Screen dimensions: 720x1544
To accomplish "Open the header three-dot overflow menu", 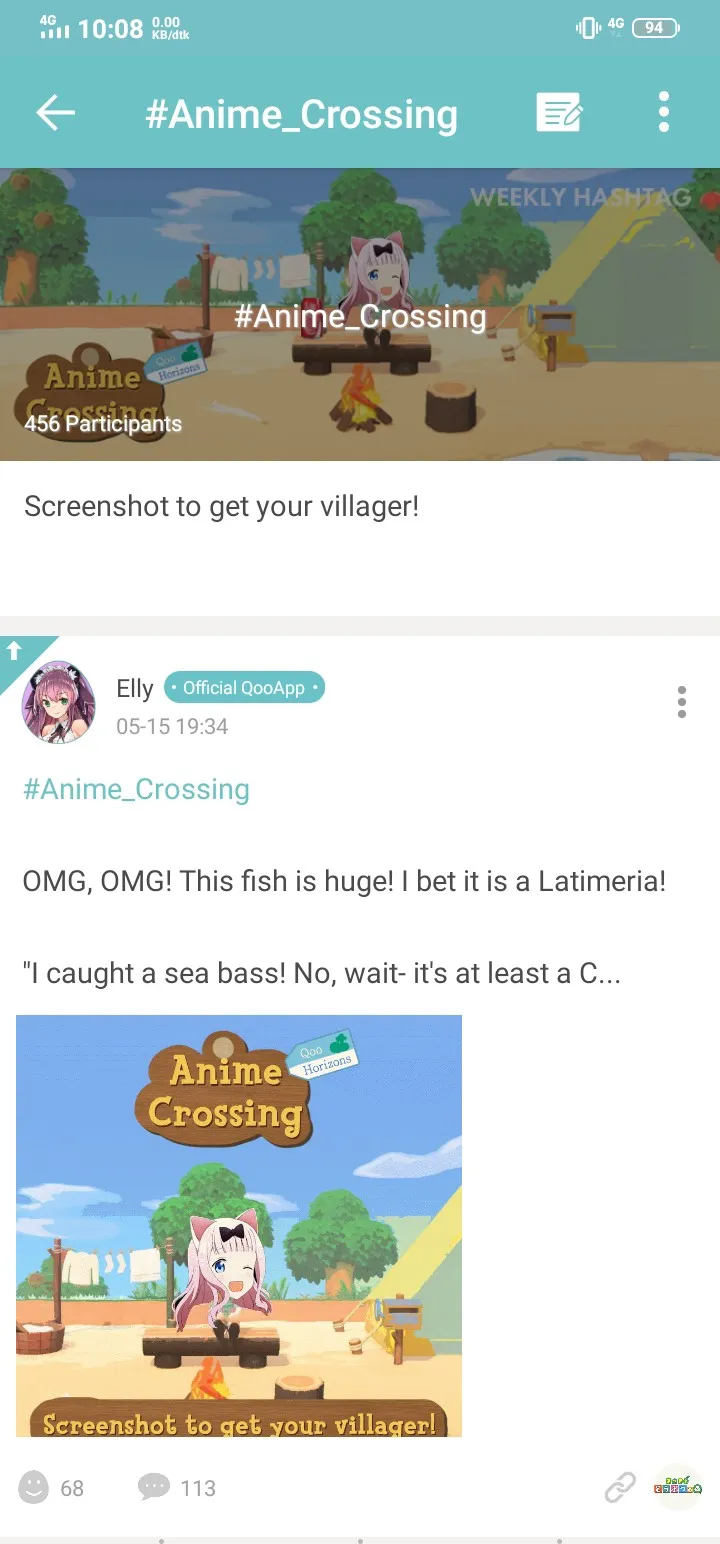I will 664,112.
